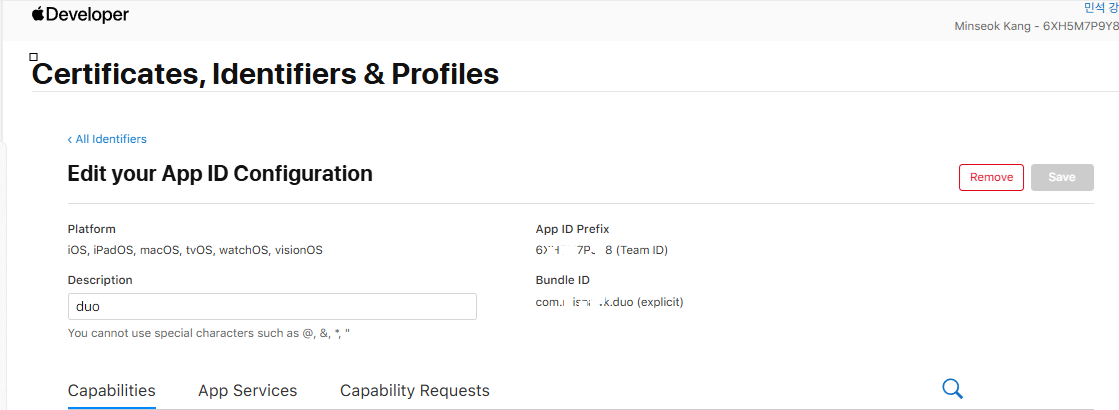Click the small square icon above the title
The image size is (1119, 410).
[34, 58]
